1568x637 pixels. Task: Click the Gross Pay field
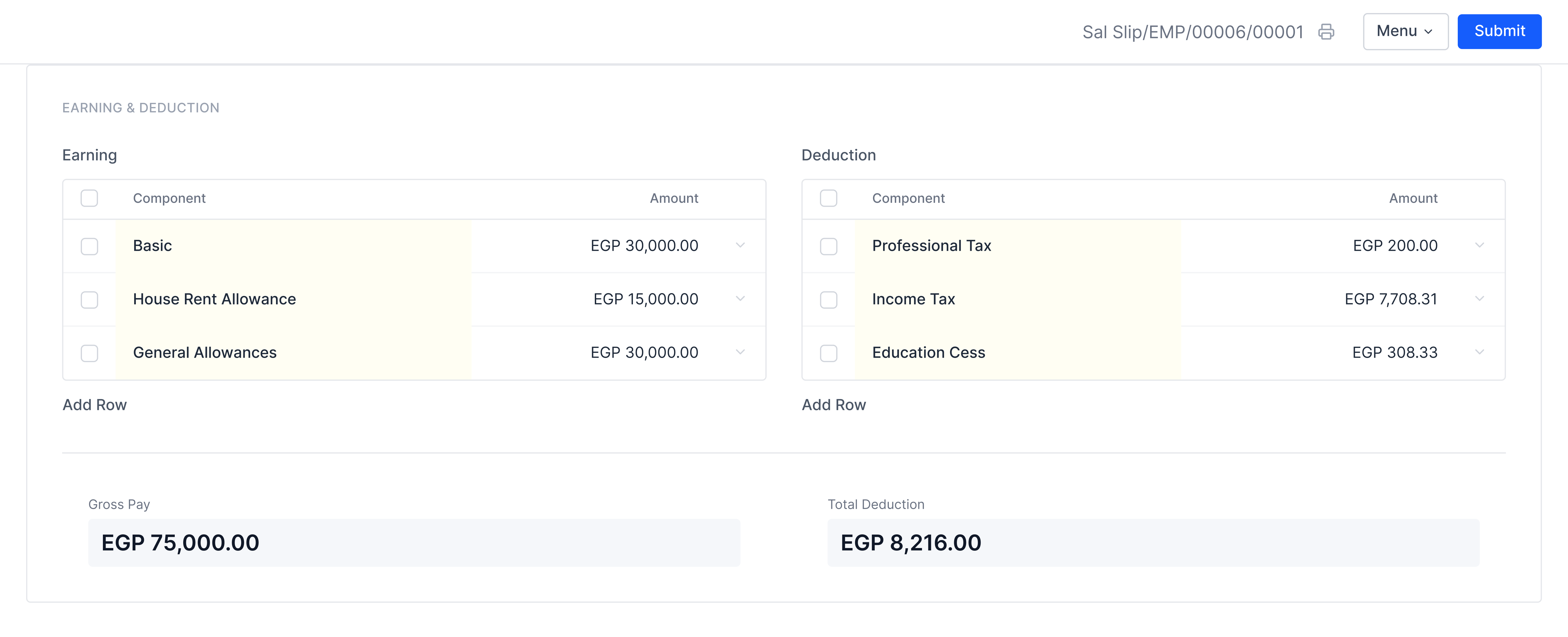pyautogui.click(x=414, y=543)
